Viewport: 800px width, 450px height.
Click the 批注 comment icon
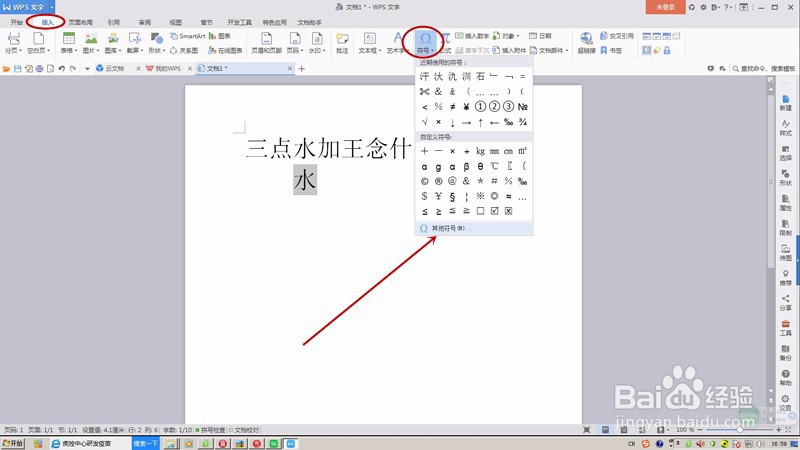(x=342, y=38)
